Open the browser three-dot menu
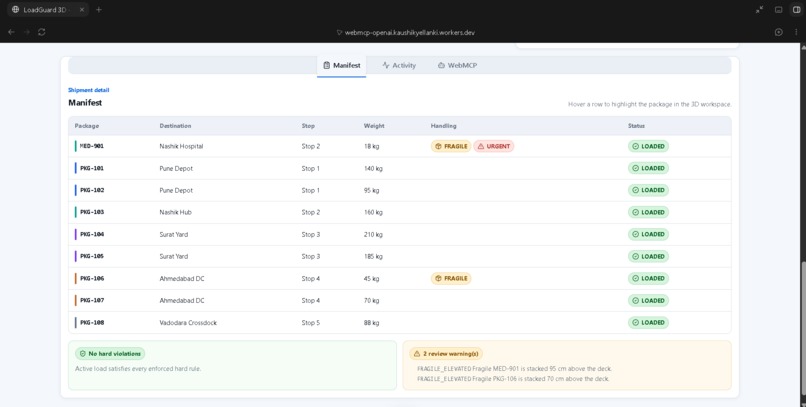The image size is (806, 407). 796,32
